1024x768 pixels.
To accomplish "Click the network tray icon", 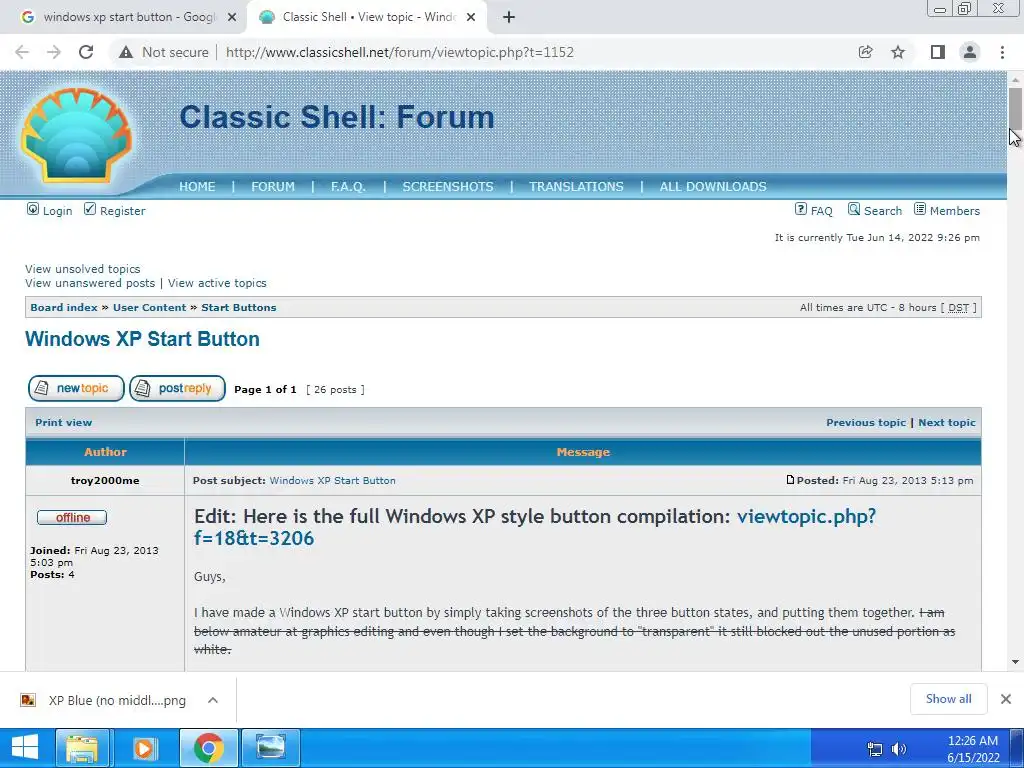I will point(874,749).
